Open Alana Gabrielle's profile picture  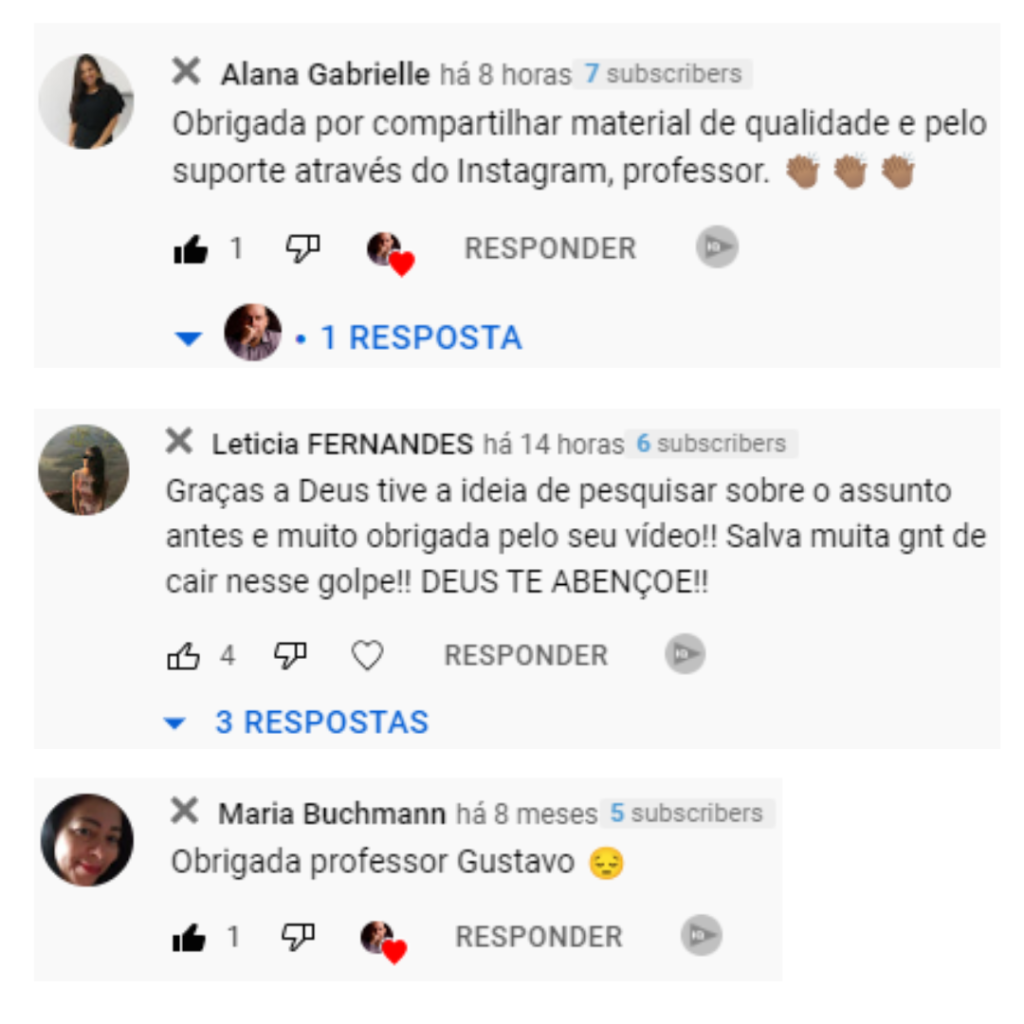(86, 101)
